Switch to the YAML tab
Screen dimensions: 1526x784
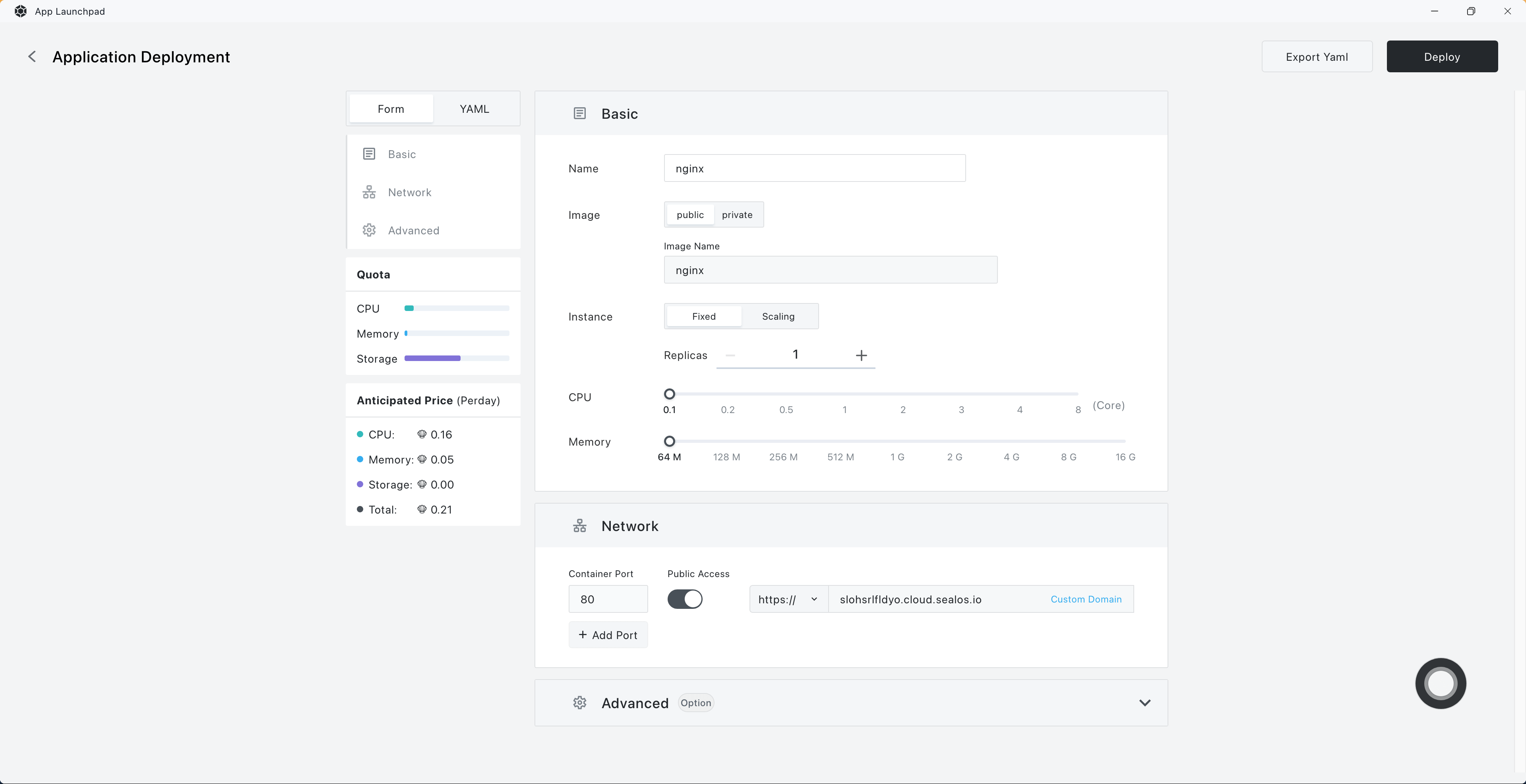tap(474, 109)
